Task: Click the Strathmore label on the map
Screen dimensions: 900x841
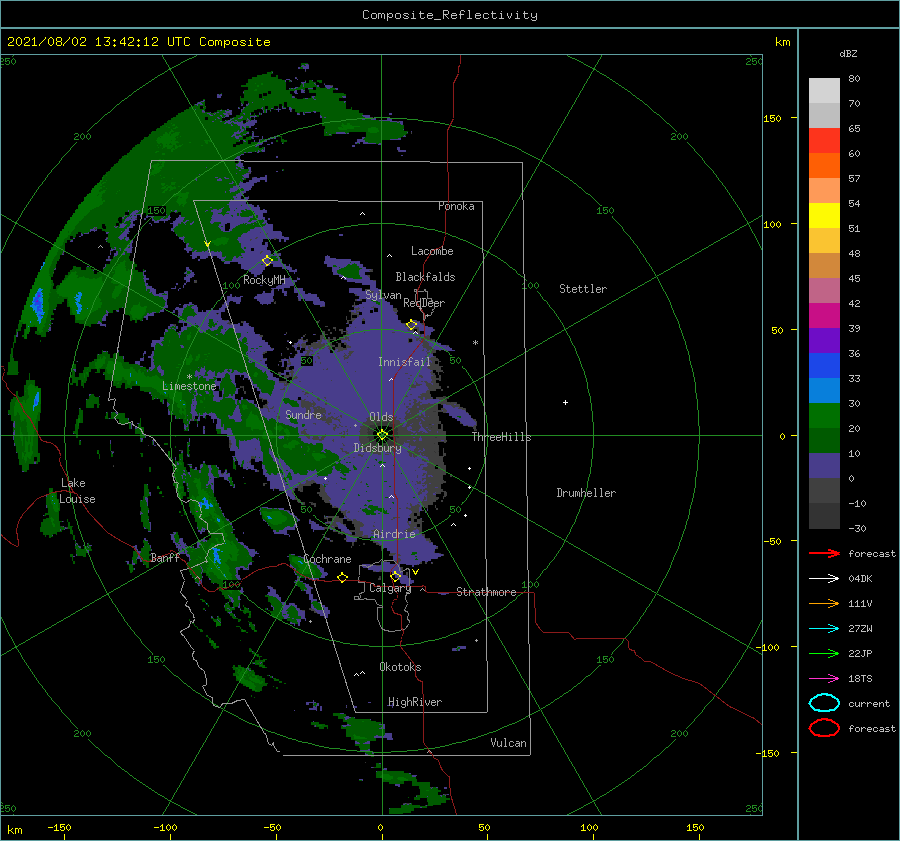Action: 486,592
